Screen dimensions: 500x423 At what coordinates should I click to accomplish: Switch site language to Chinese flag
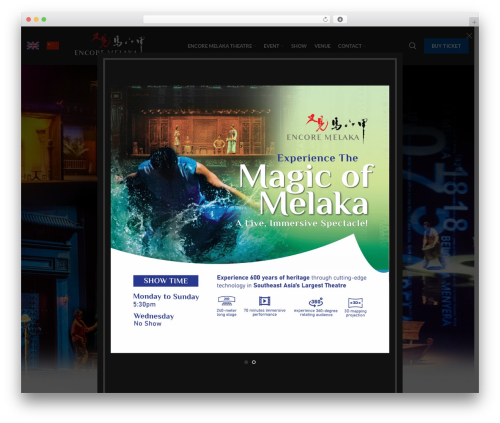pyautogui.click(x=53, y=46)
